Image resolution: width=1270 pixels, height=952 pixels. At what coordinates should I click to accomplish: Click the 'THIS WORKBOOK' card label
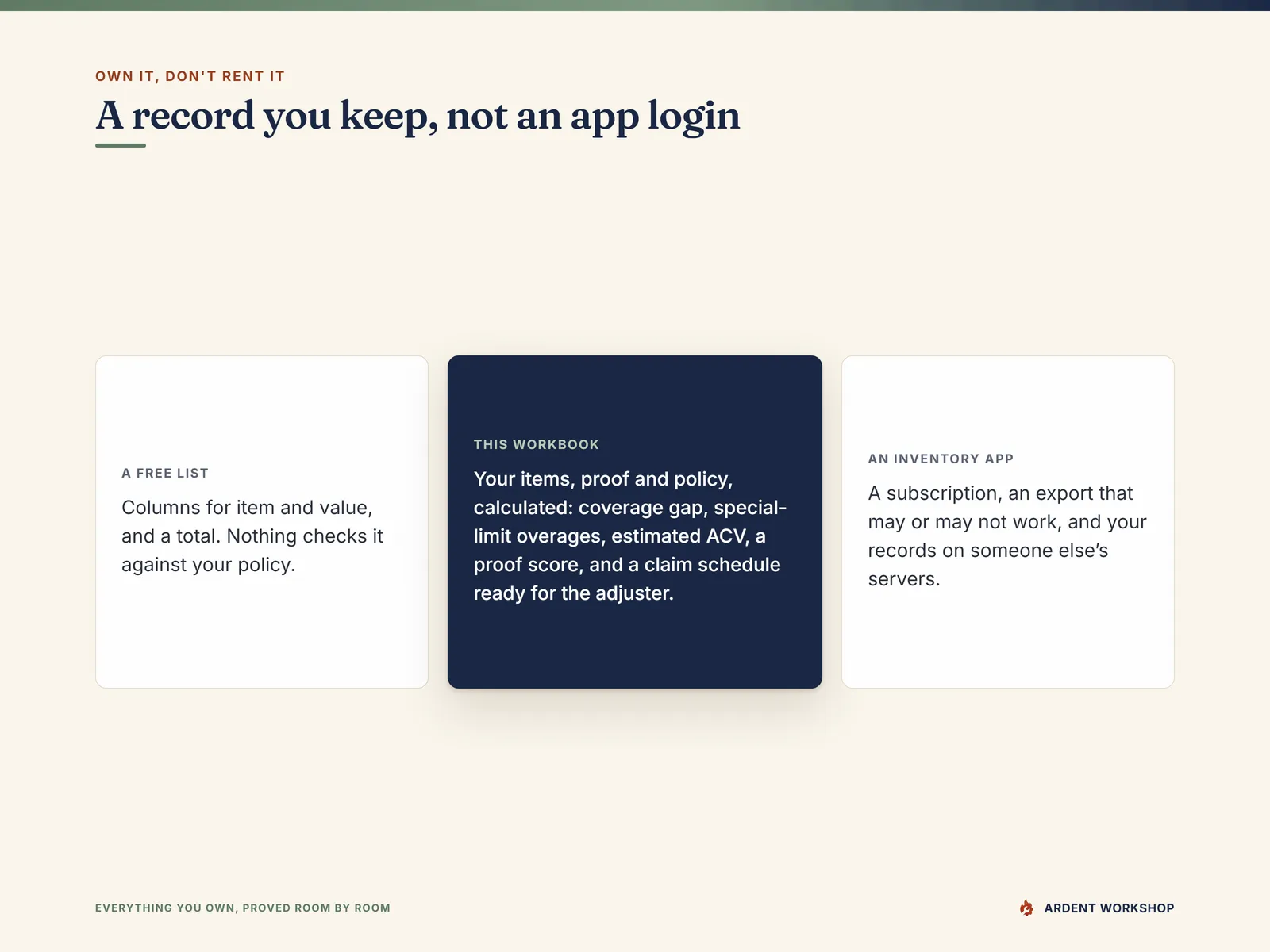537,444
